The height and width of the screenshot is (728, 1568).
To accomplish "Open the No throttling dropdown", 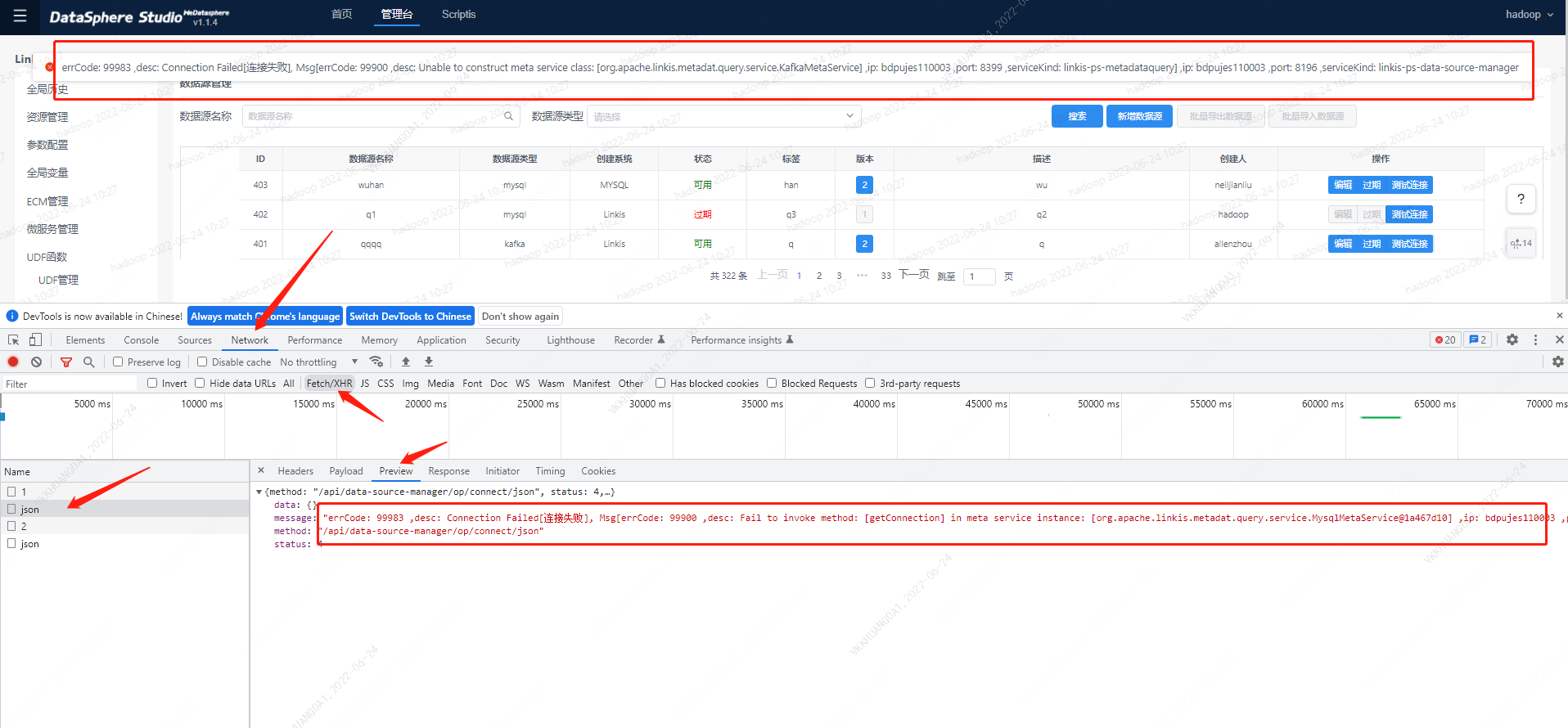I will click(318, 362).
